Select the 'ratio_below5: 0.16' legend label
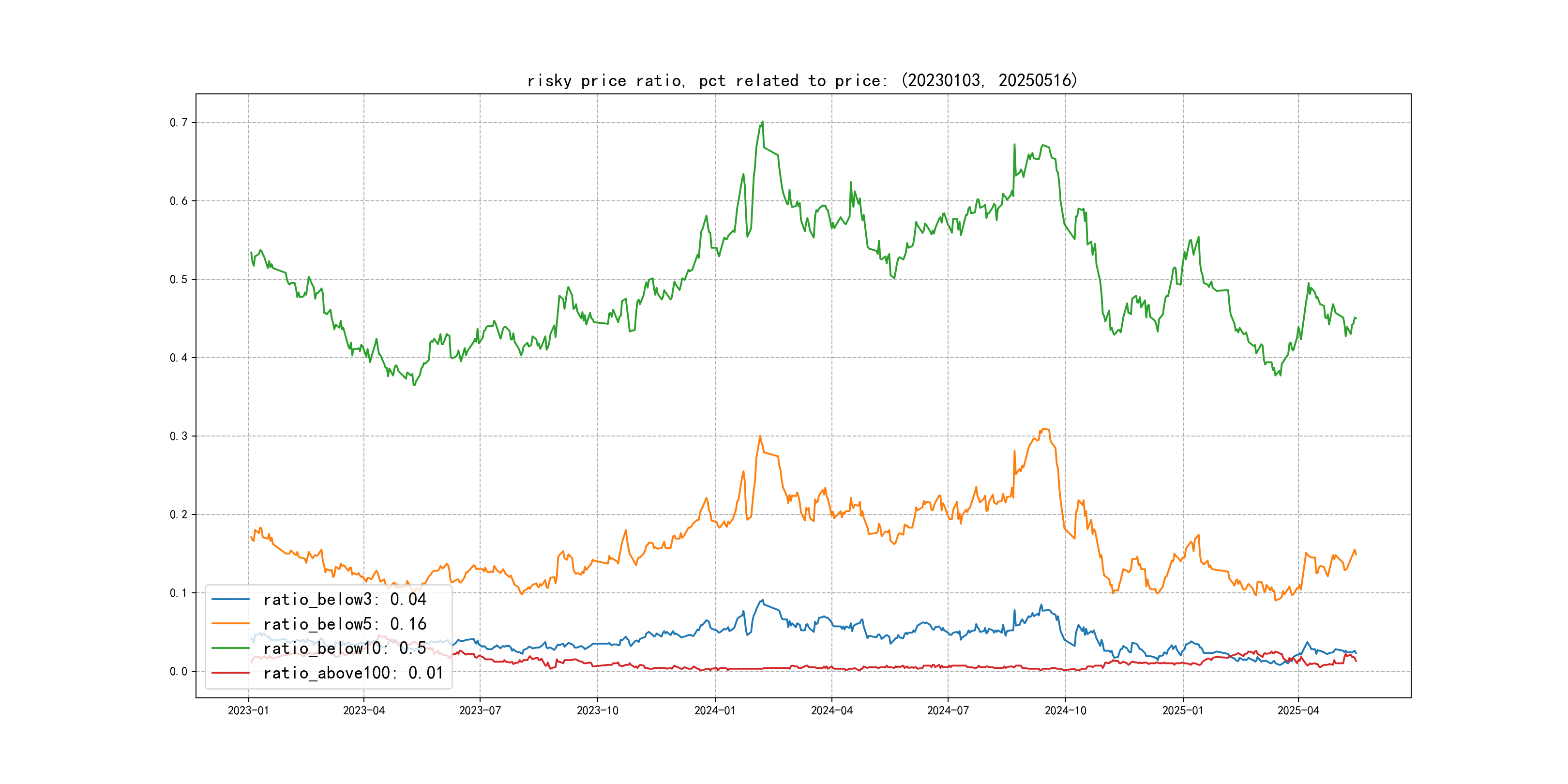The width and height of the screenshot is (1568, 784). 345,624
